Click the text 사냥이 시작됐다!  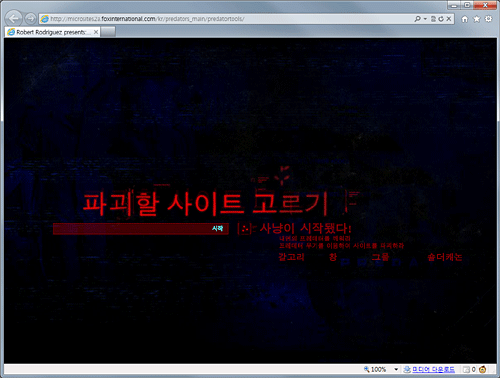305,228
